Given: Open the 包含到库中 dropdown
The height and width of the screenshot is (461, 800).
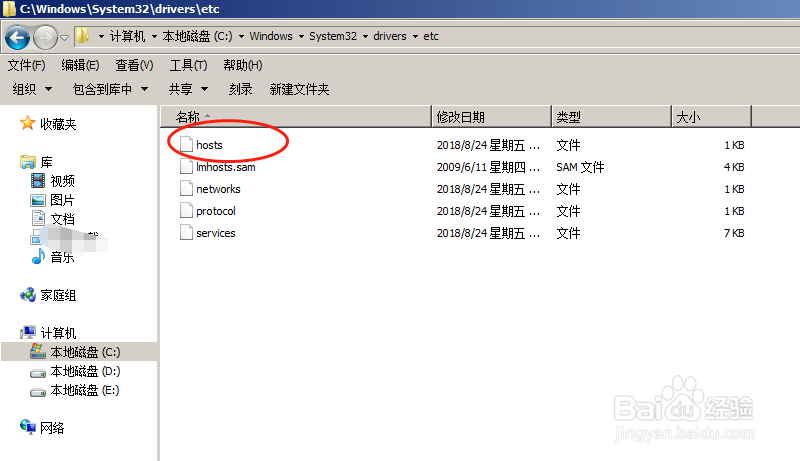Looking at the screenshot, I should click(x=110, y=89).
